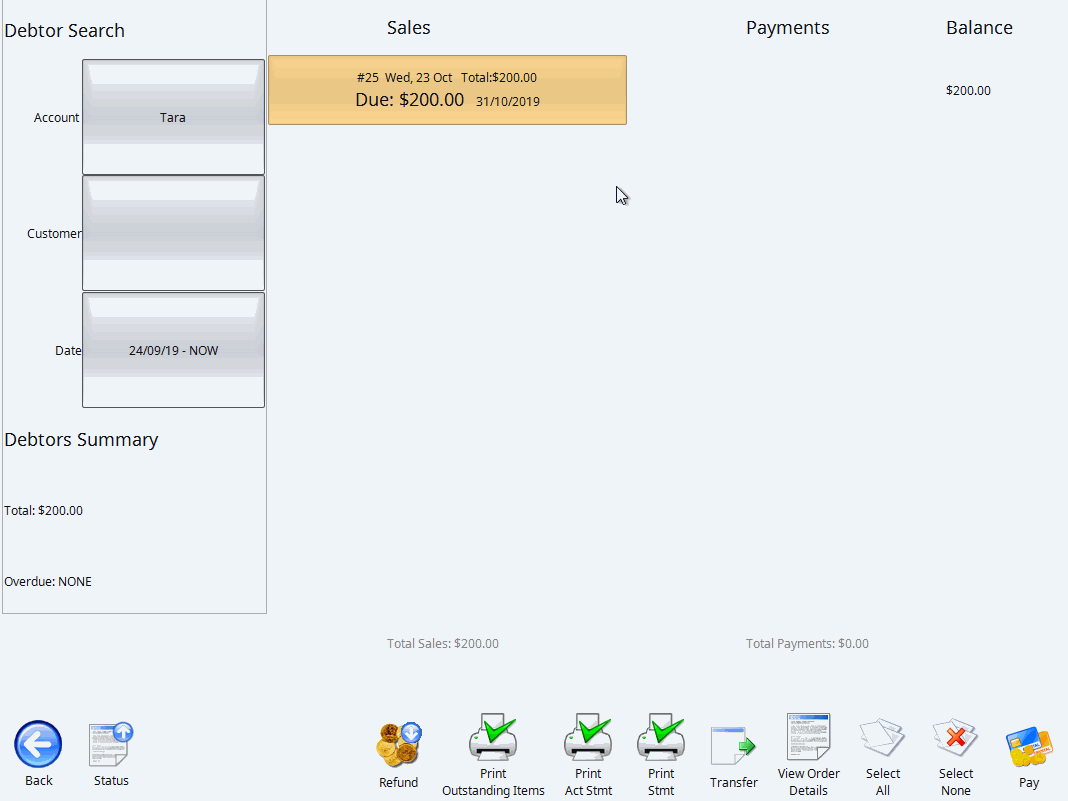The image size is (1068, 801).
Task: Open the Status screen
Action: [110, 740]
